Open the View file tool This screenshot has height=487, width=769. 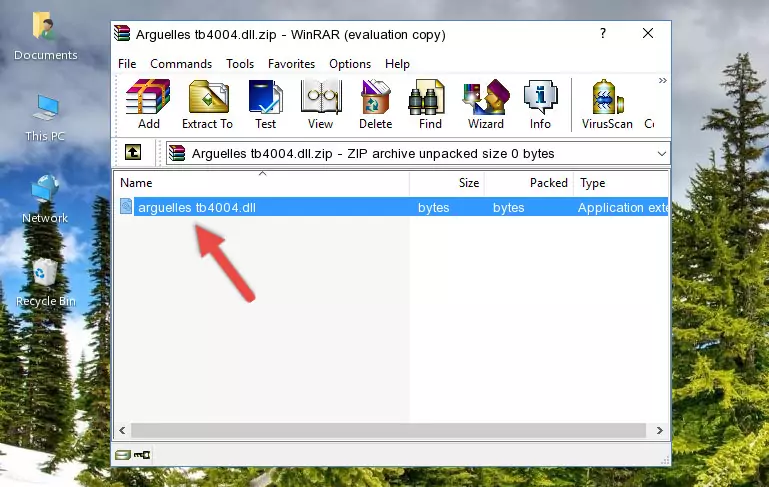tap(321, 104)
